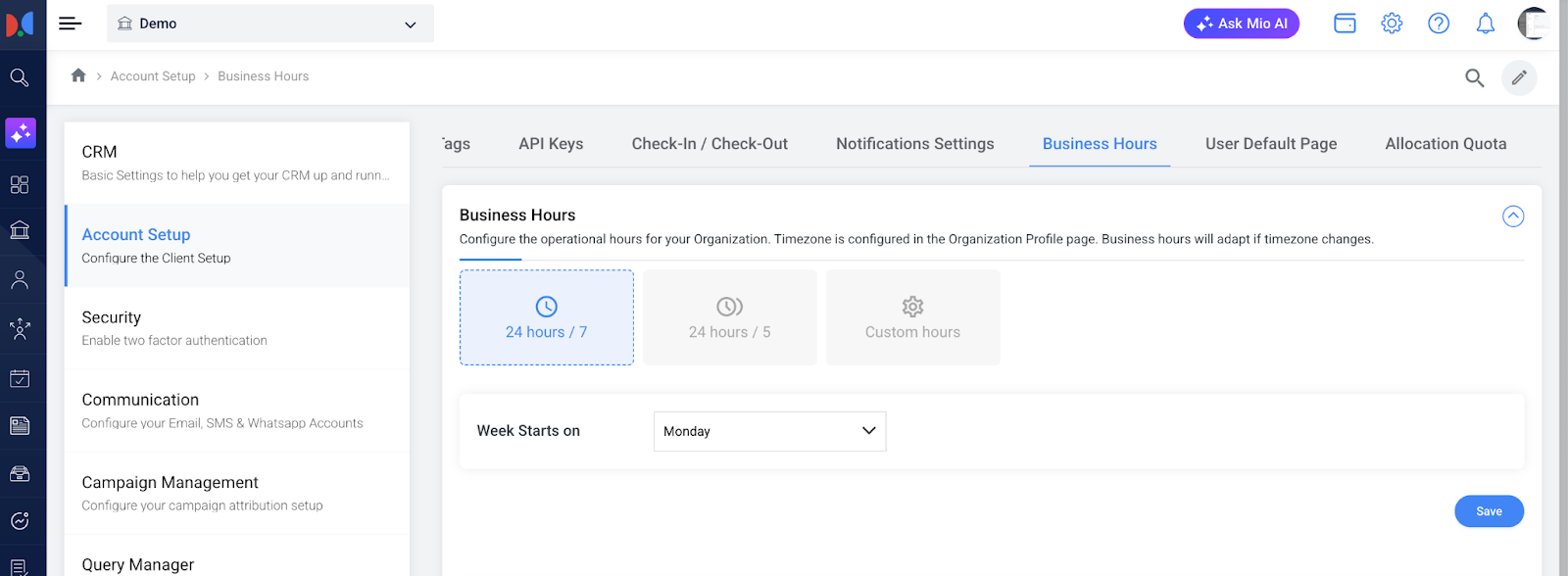
Task: Click the Save button
Action: 1488,511
